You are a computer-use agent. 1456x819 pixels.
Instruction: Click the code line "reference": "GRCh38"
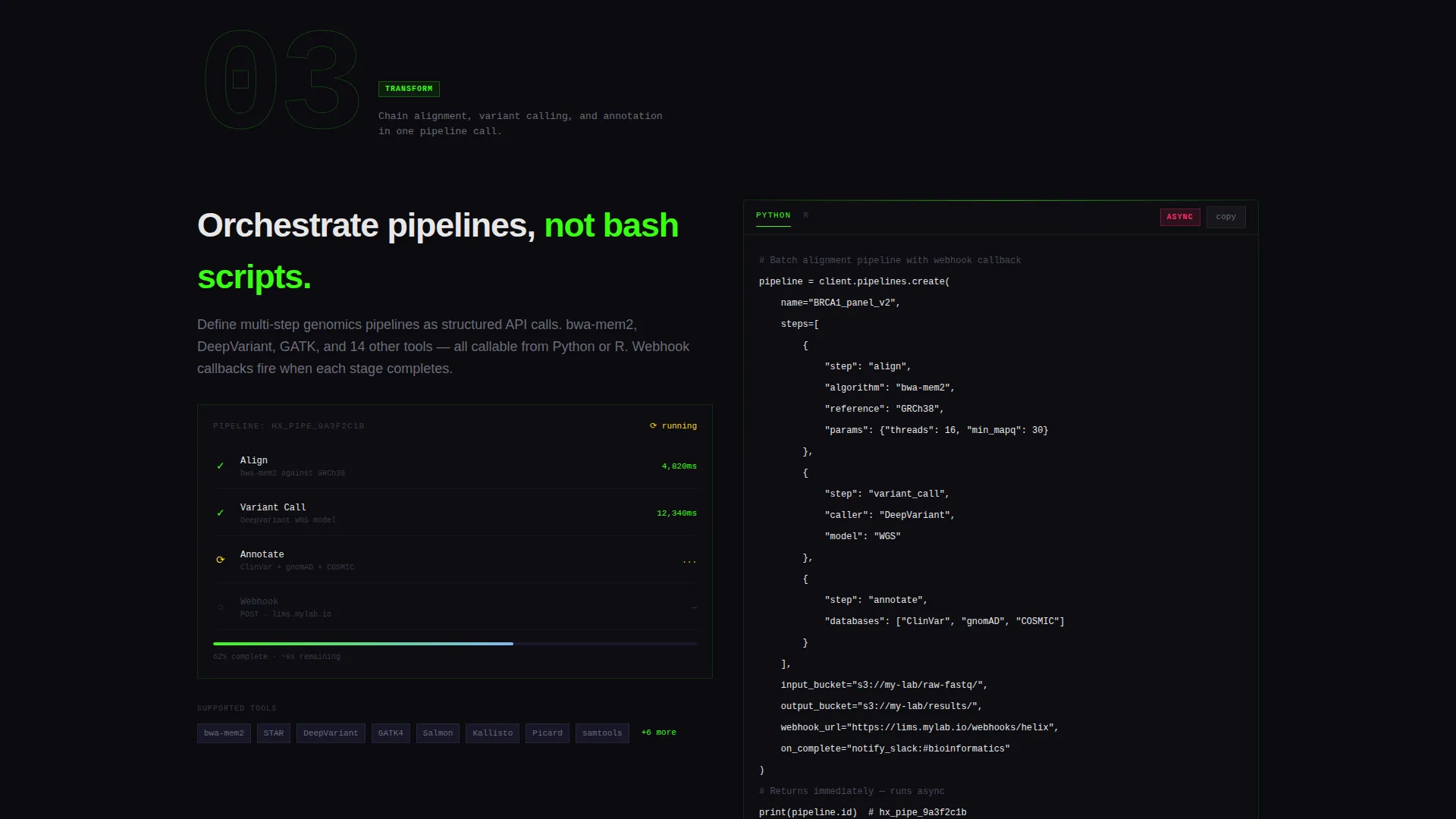(x=884, y=409)
